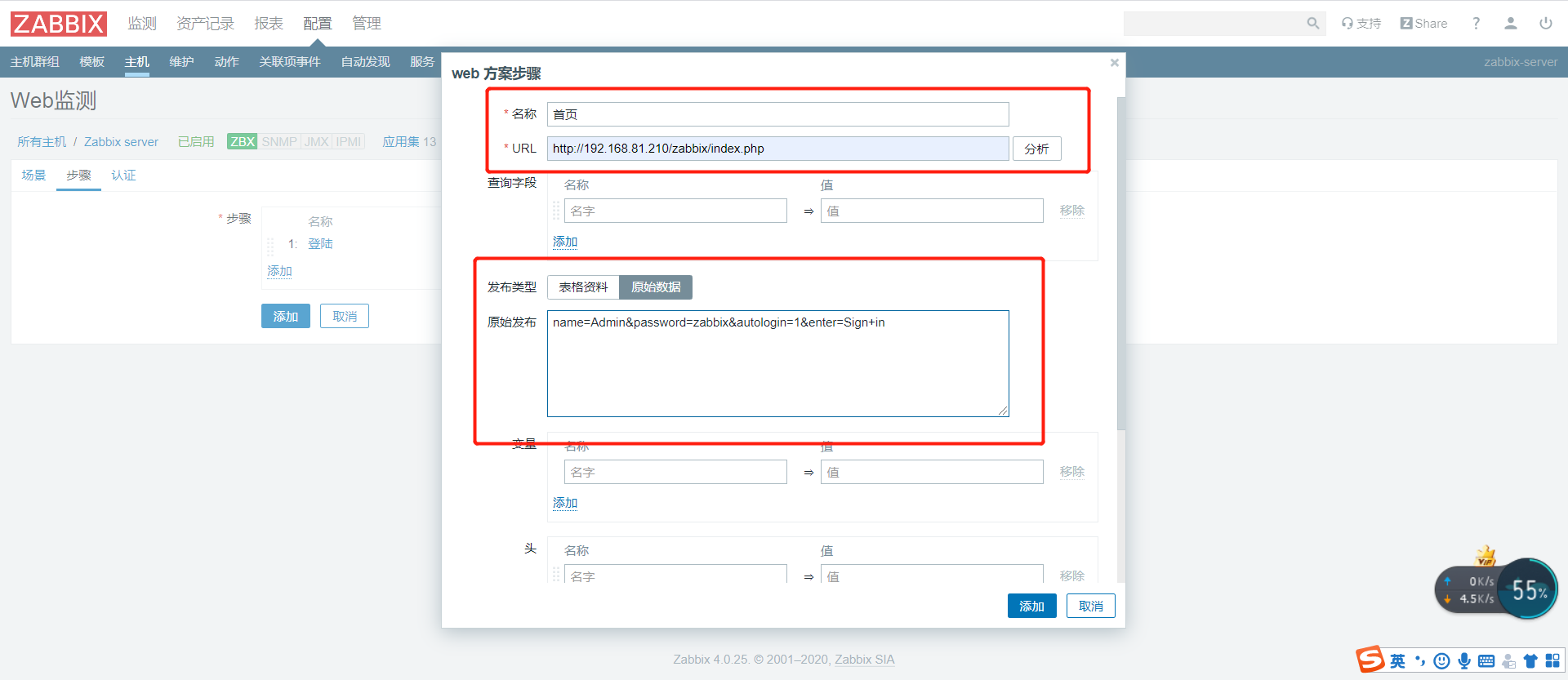The image size is (1568, 680).
Task: Click 变量 值 input field
Action: [932, 472]
